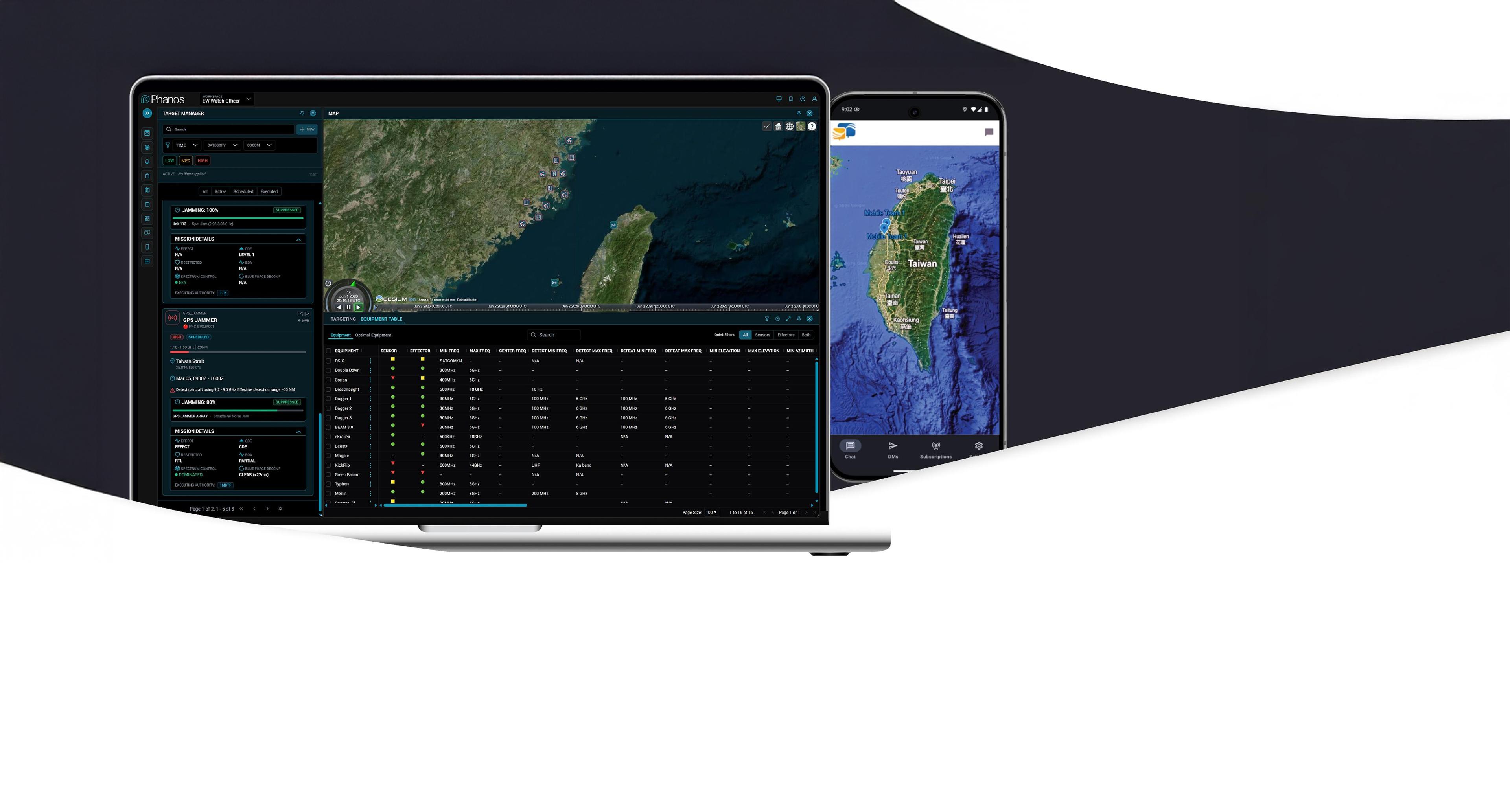Maximize the Equipment Table panel with expand icon
The width and height of the screenshot is (1510, 812).
click(788, 319)
